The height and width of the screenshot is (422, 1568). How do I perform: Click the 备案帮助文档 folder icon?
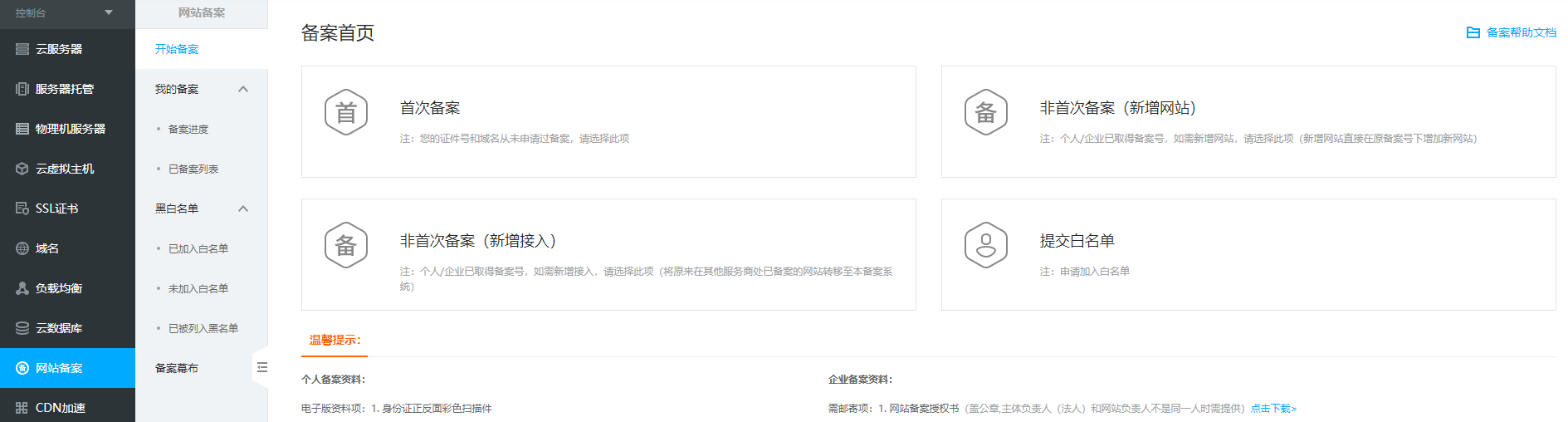point(1473,32)
